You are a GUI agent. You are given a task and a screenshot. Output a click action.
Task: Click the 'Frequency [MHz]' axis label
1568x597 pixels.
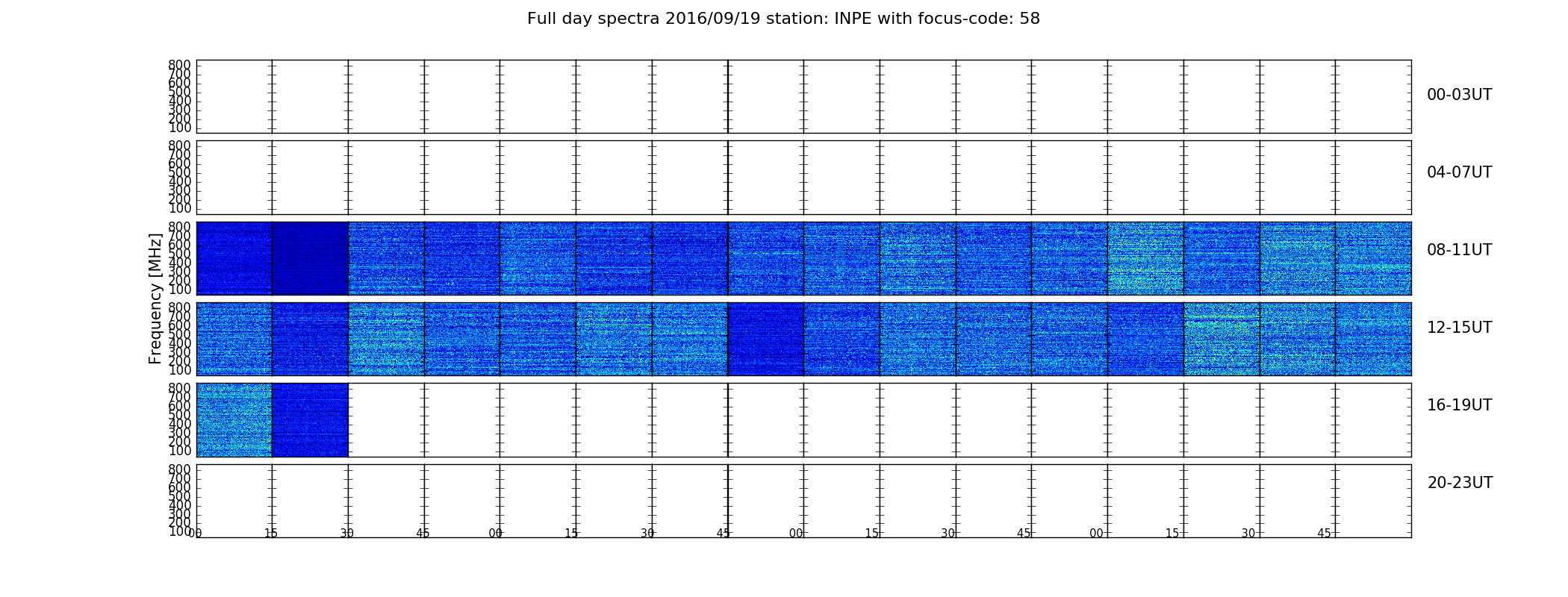pos(155,298)
